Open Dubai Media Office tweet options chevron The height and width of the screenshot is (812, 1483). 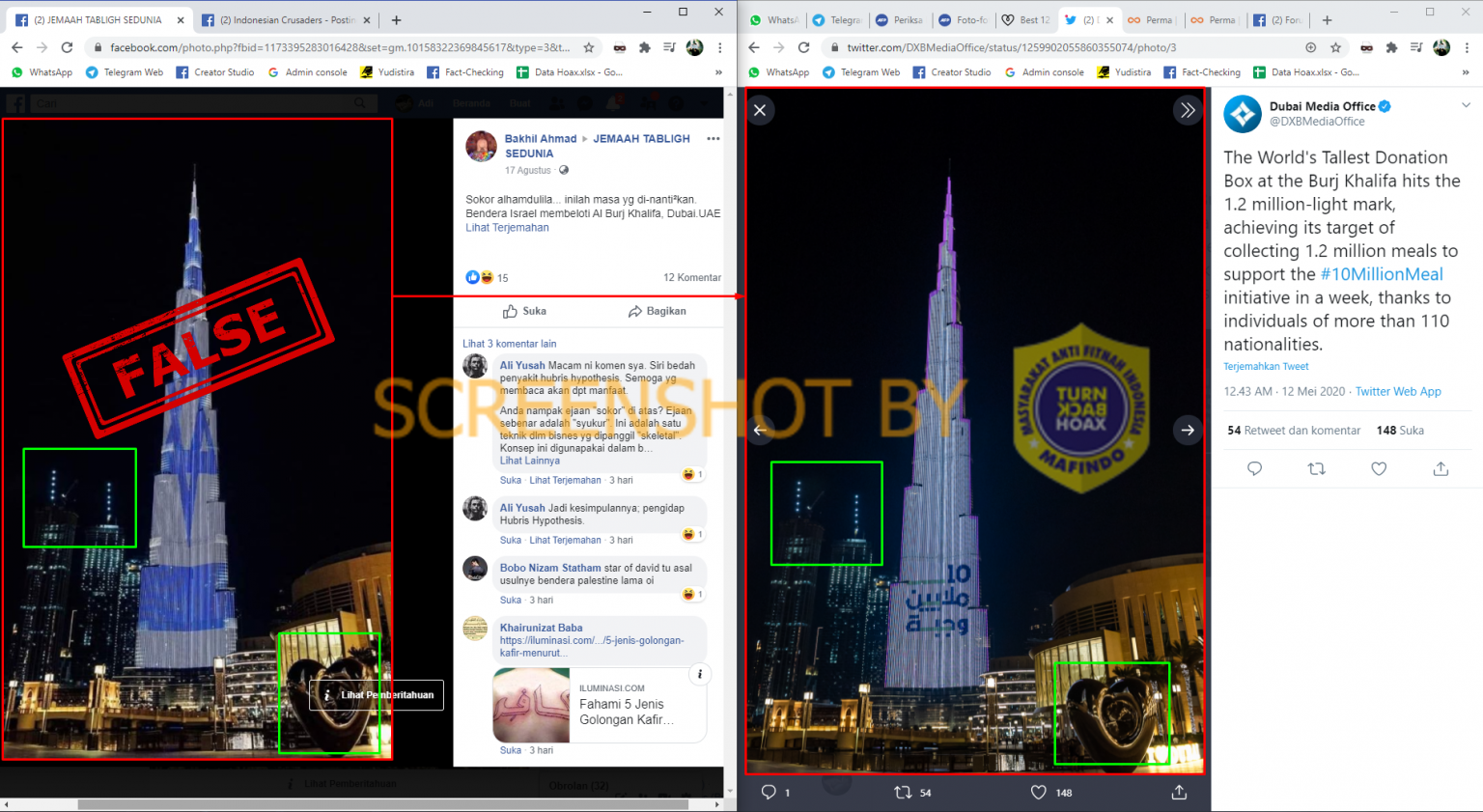click(1466, 105)
